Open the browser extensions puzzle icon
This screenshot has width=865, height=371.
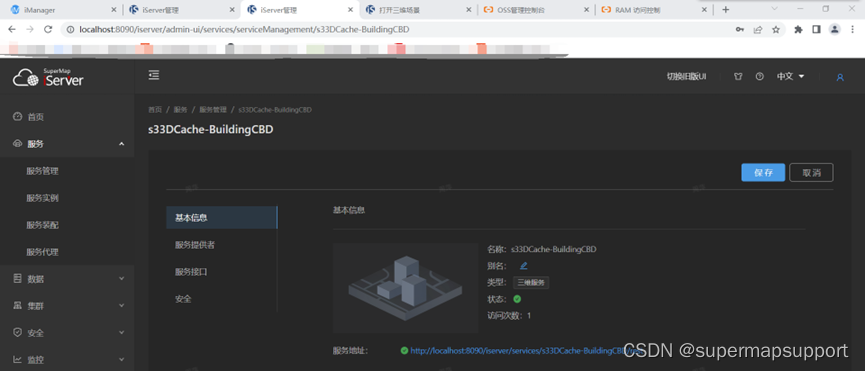(x=798, y=30)
